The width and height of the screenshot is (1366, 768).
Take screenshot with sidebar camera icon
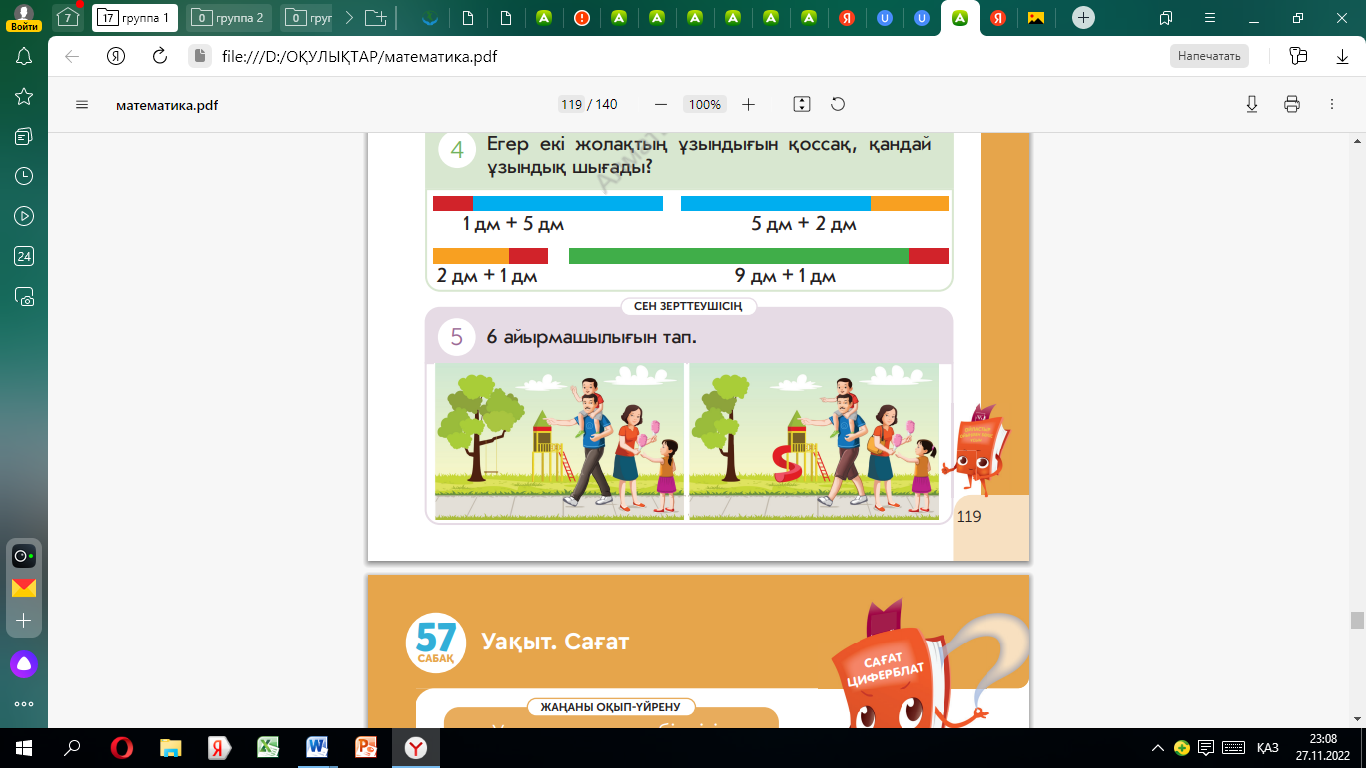click(x=24, y=296)
